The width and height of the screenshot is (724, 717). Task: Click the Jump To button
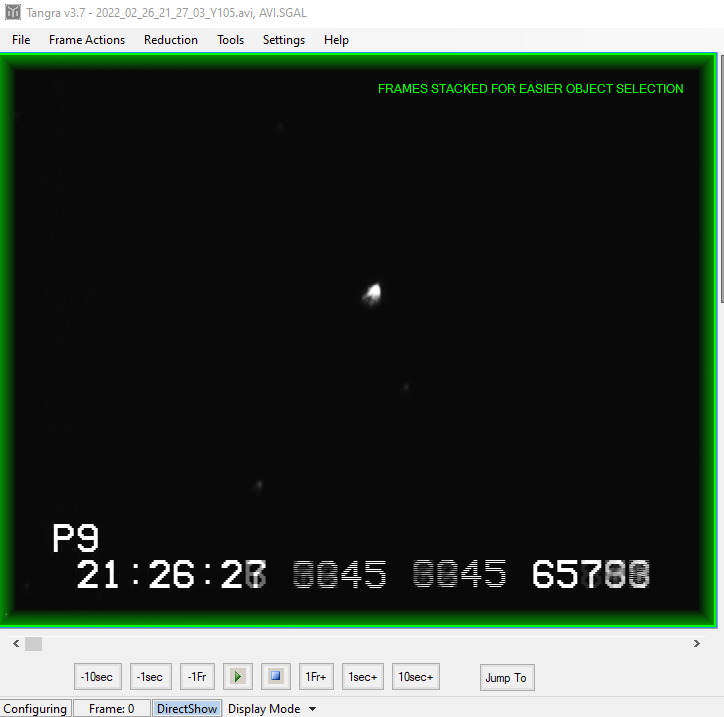tap(505, 677)
